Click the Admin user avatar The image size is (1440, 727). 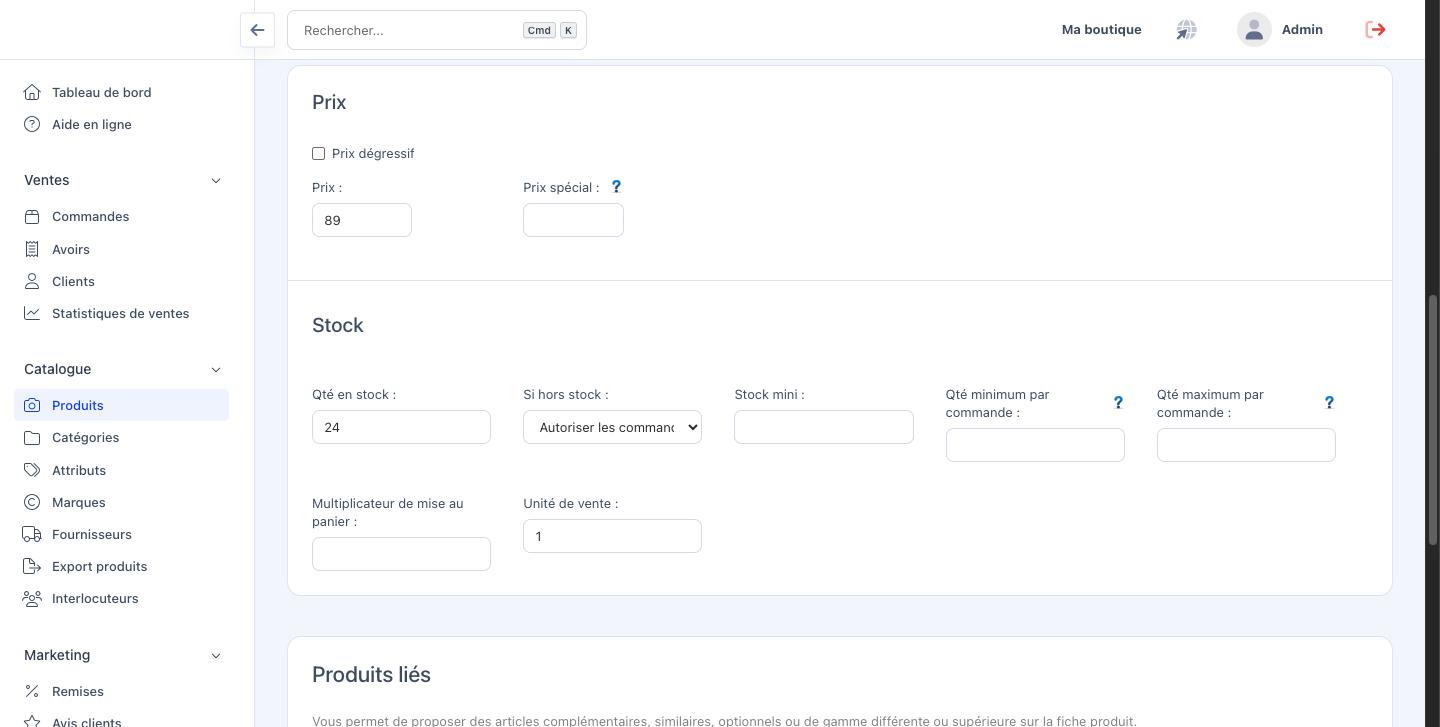tap(1254, 30)
